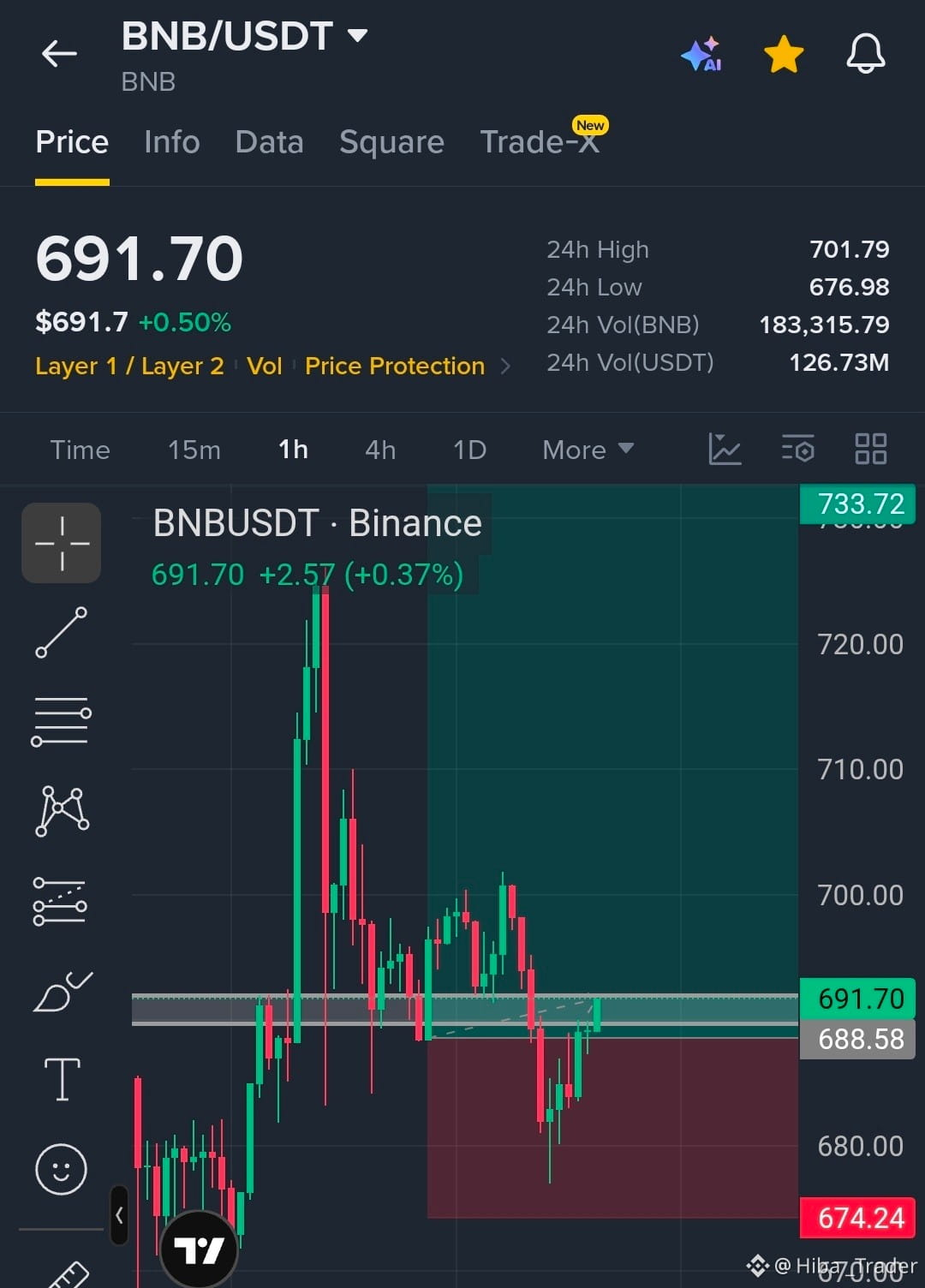The width and height of the screenshot is (925, 1288).
Task: Expand tags with the chevron arrow
Action: click(505, 367)
